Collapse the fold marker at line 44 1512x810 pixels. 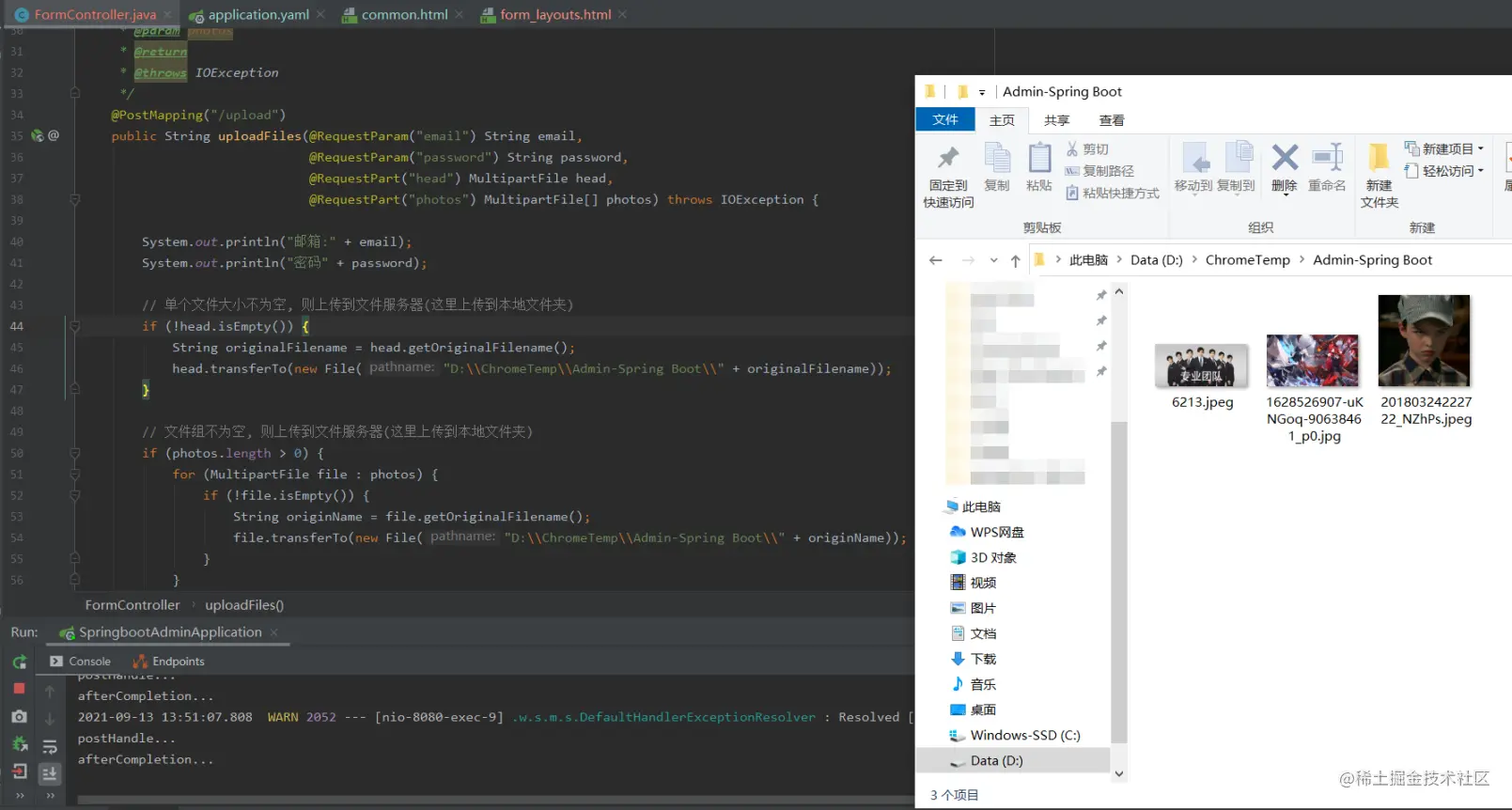[74, 326]
